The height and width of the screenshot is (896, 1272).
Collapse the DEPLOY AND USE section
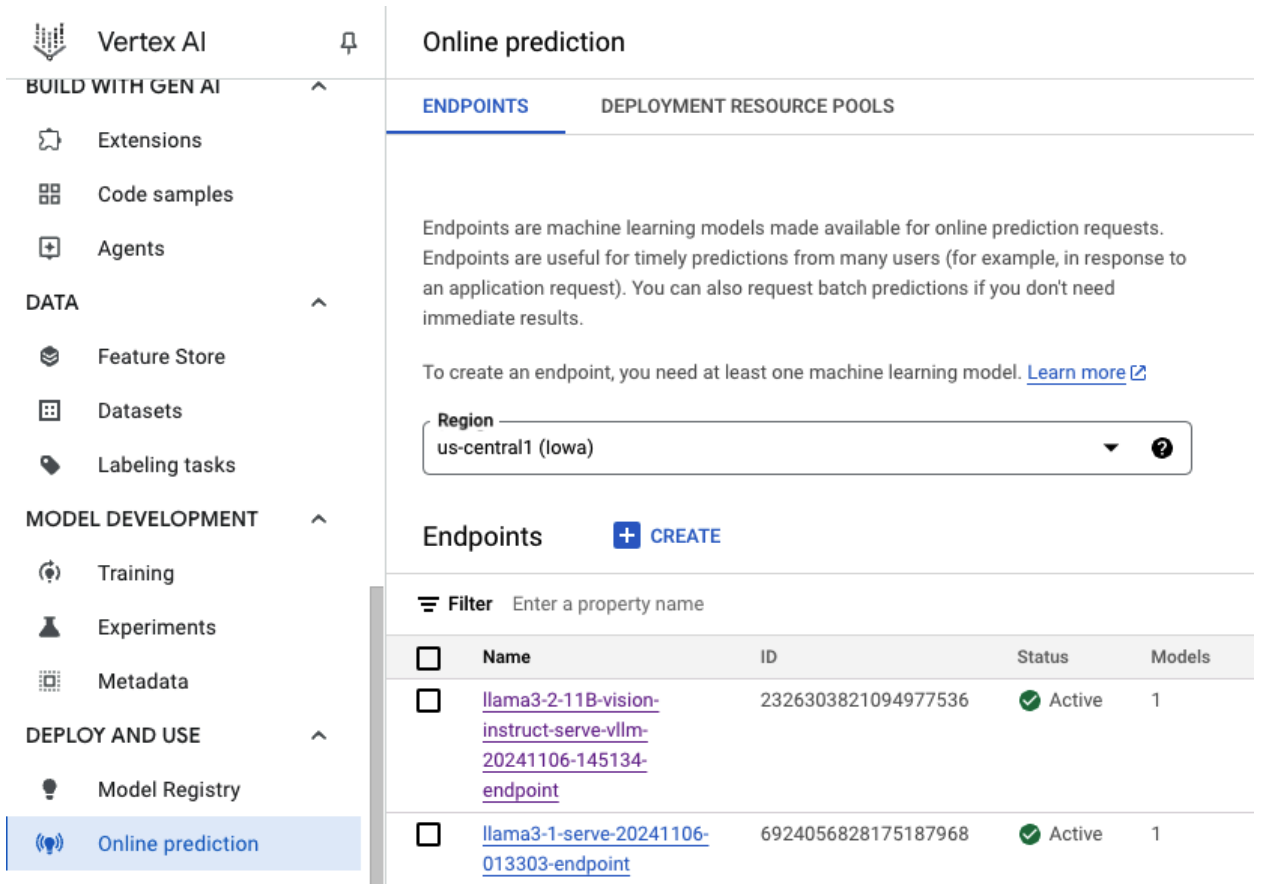(318, 735)
